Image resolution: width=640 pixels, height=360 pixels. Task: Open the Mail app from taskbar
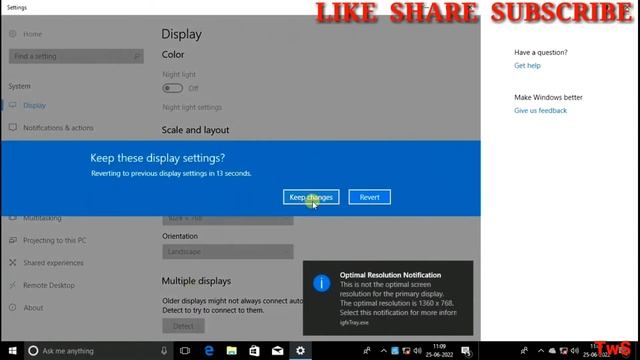click(x=278, y=351)
